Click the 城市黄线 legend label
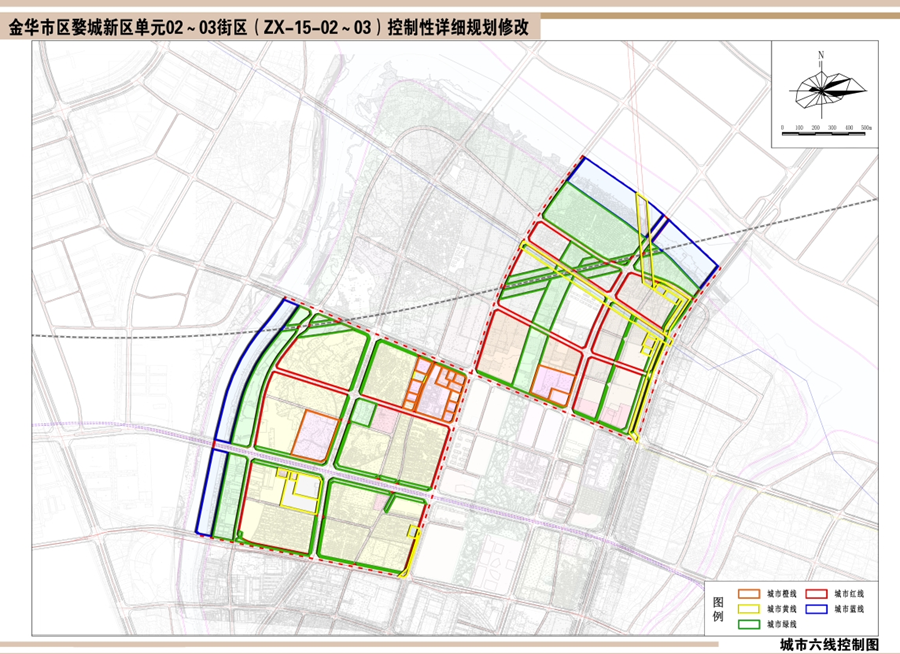 pyautogui.click(x=781, y=609)
